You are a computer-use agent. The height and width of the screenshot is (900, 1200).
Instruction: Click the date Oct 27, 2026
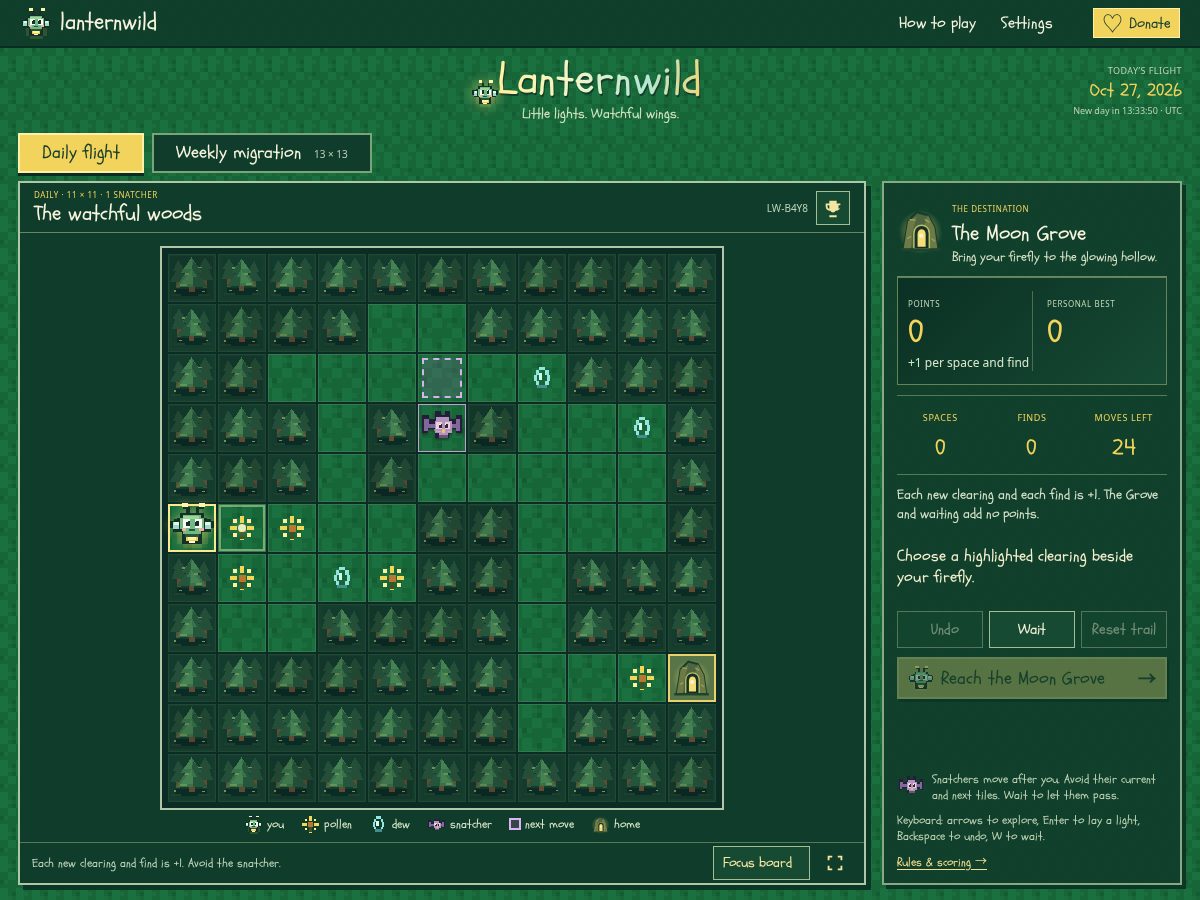point(1135,90)
